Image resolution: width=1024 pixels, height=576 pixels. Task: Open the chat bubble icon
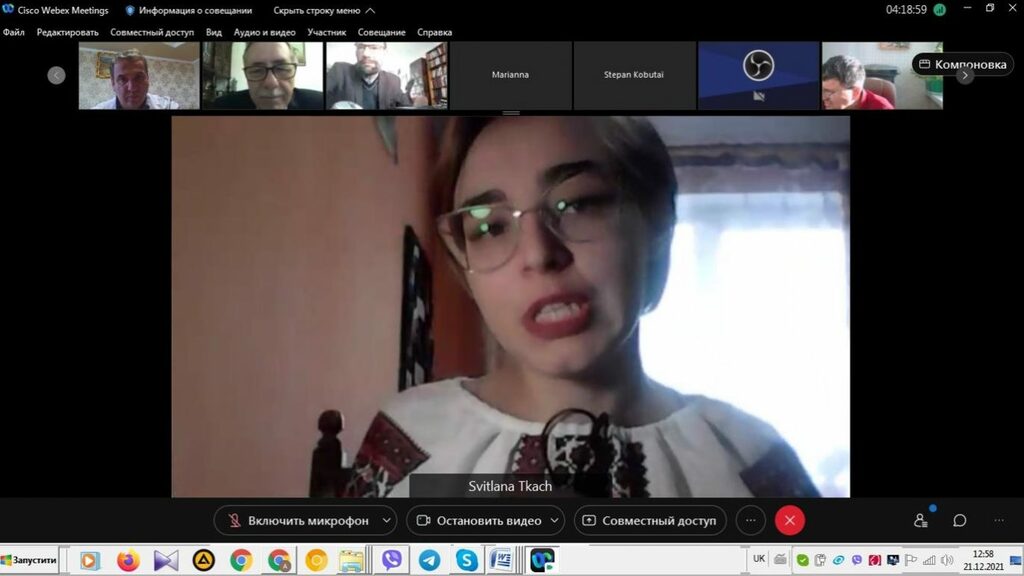pos(960,520)
